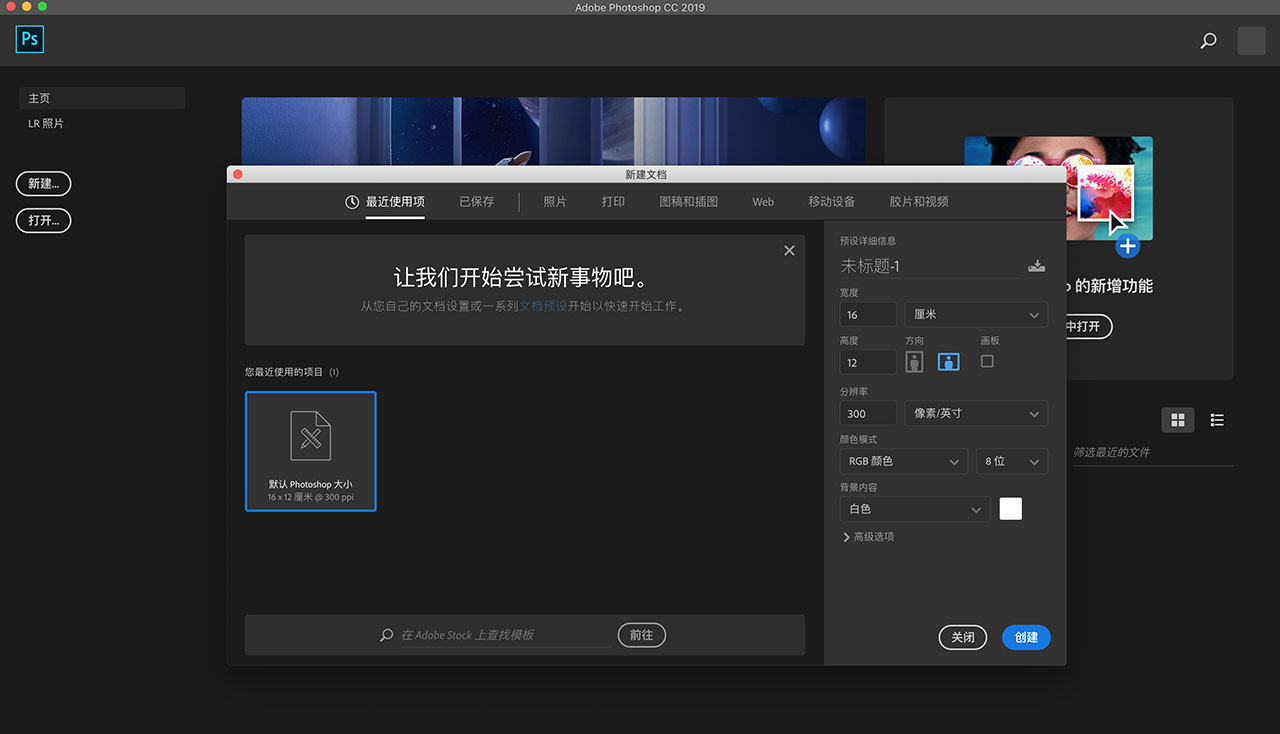The image size is (1280, 734).
Task: Switch to the 已保存 tab
Action: (x=476, y=202)
